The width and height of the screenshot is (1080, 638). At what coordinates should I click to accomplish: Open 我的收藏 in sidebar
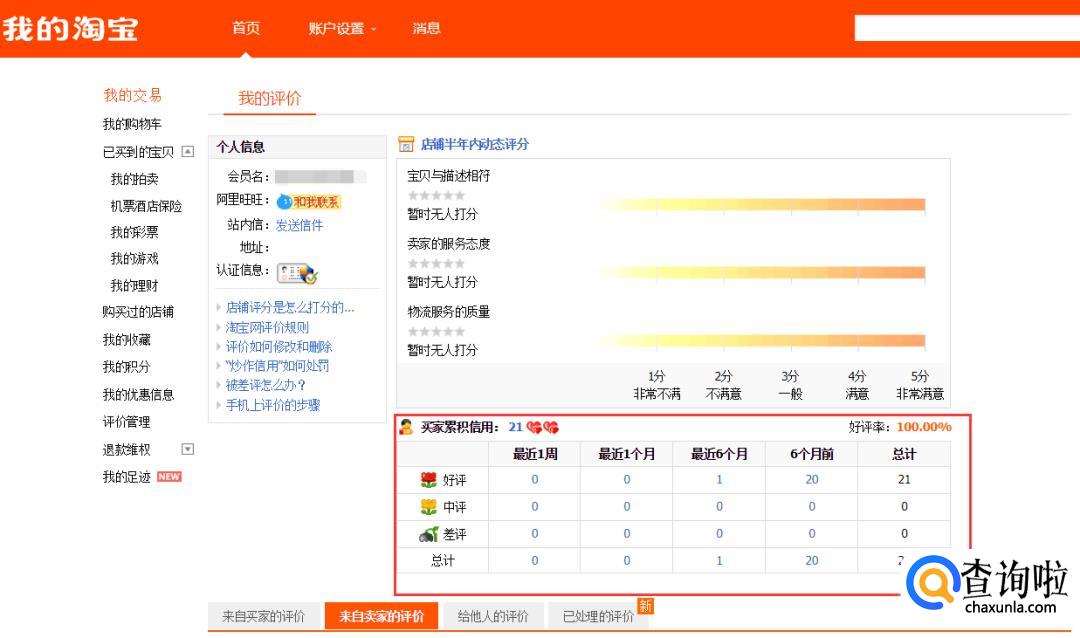click(126, 340)
